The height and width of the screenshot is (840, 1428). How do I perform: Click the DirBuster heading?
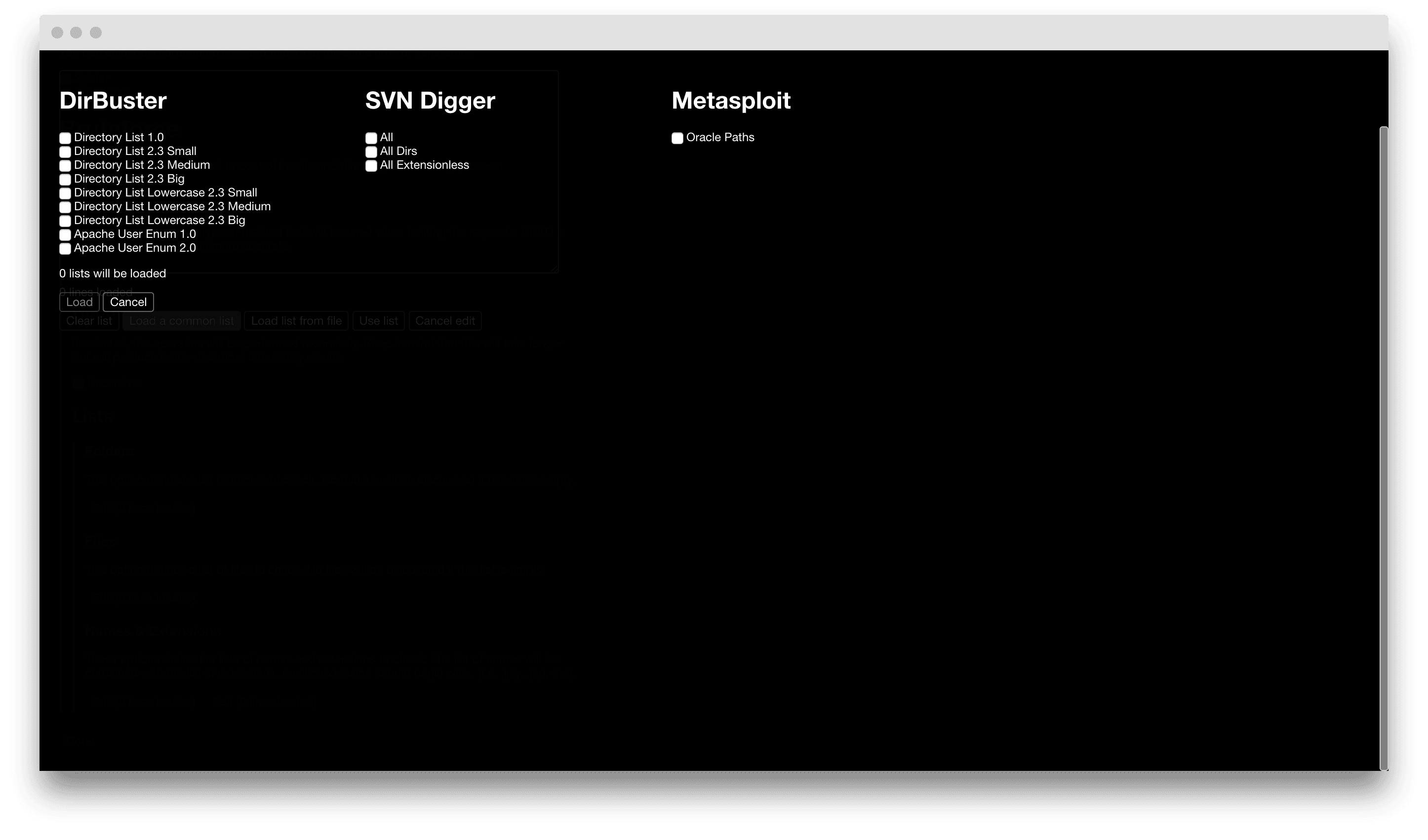click(x=113, y=101)
